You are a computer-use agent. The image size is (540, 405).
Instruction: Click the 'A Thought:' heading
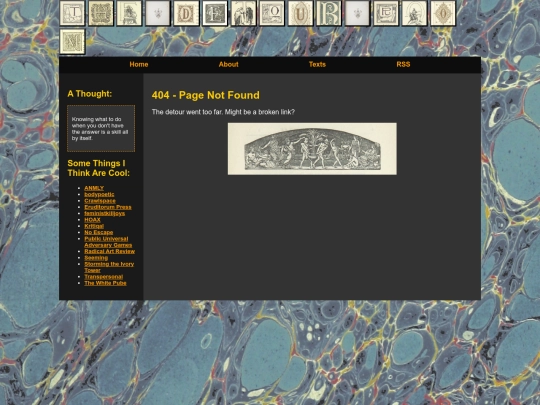[x=90, y=94]
